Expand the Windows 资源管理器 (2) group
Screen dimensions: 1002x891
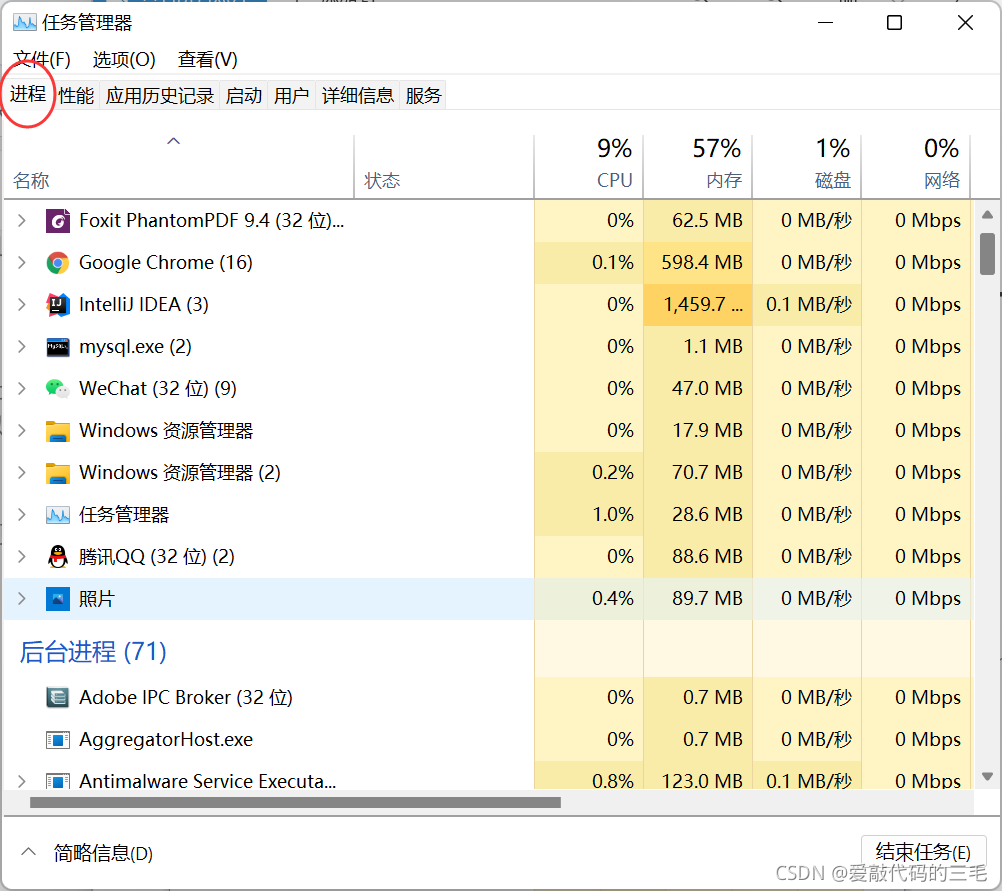(x=22, y=473)
